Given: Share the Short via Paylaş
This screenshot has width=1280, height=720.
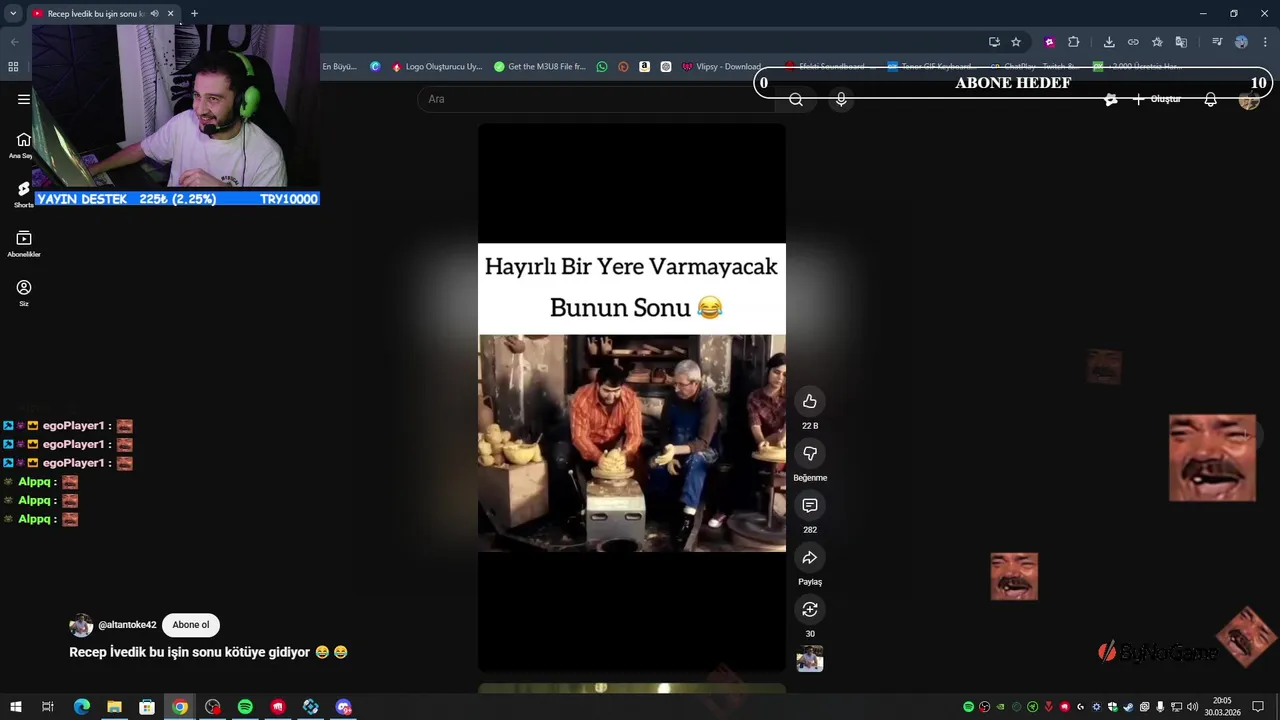Looking at the screenshot, I should click(810, 557).
